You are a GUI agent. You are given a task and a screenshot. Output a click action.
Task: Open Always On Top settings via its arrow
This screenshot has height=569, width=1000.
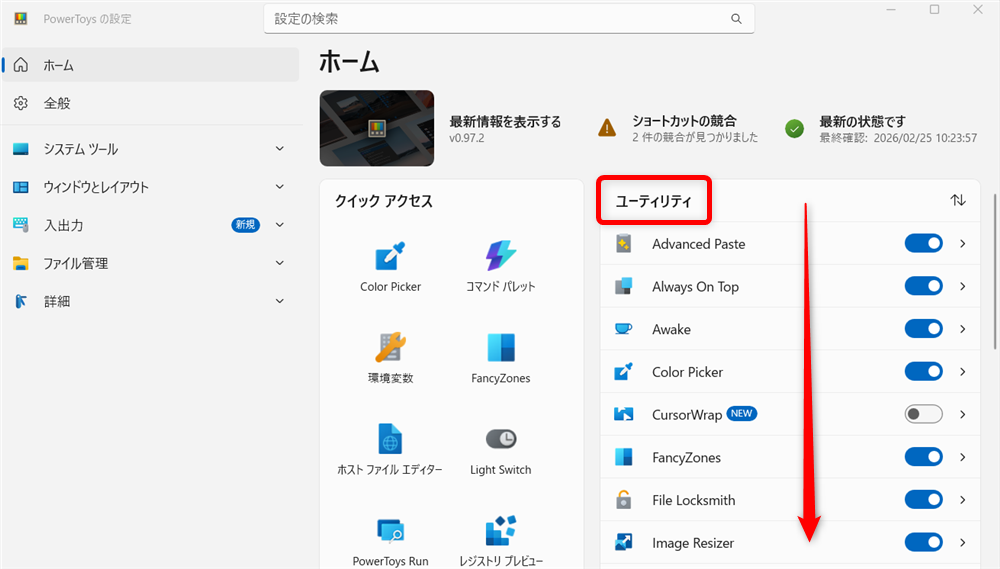pos(962,286)
